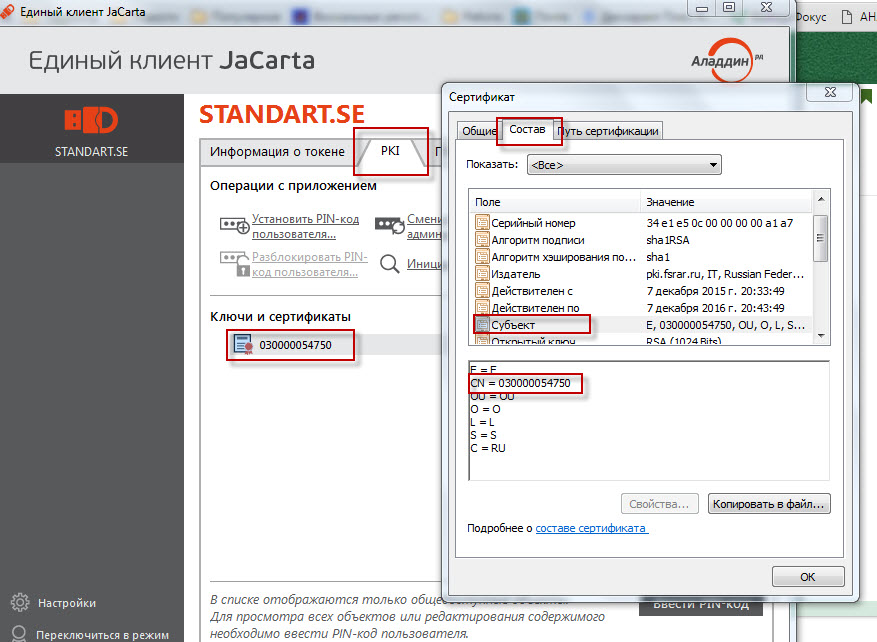877x642 pixels.
Task: Click the serial value '34 e1 e5 0c 00 00 00 00 a1 a7'
Action: point(719,223)
